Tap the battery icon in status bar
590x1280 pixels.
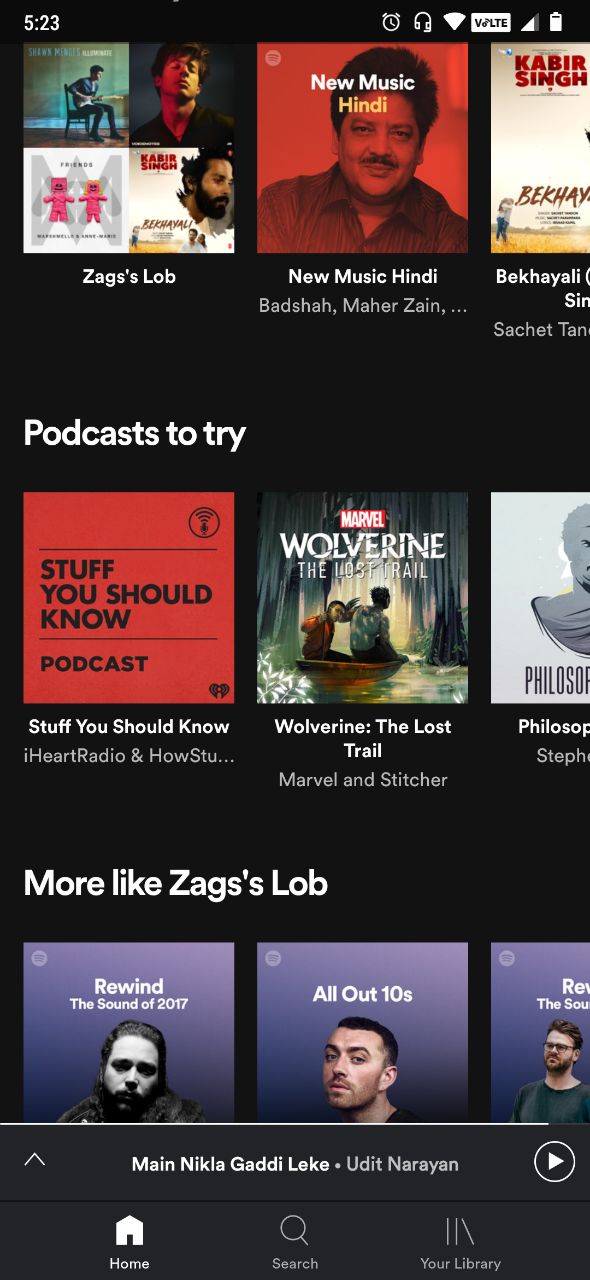(x=557, y=21)
